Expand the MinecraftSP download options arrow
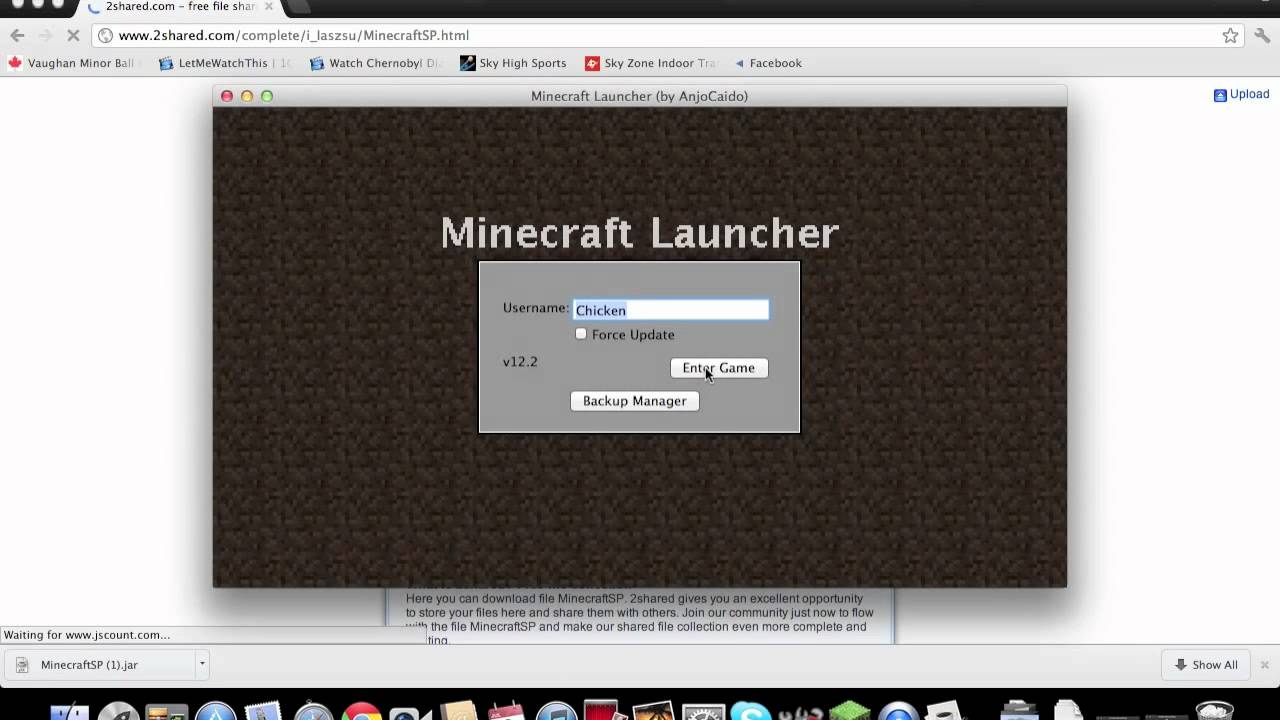This screenshot has height=720, width=1280. [201, 664]
